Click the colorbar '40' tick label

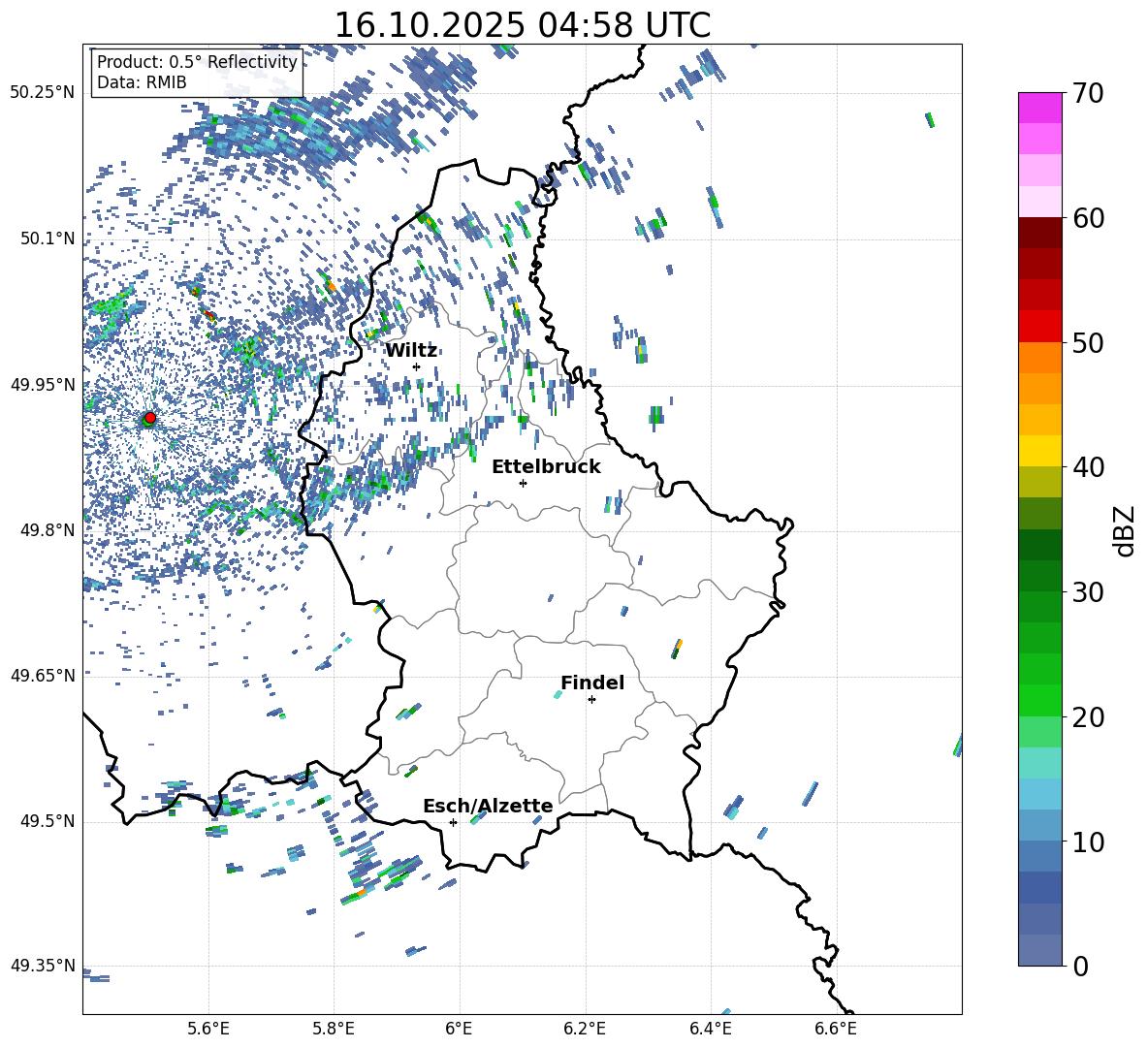[x=1087, y=467]
